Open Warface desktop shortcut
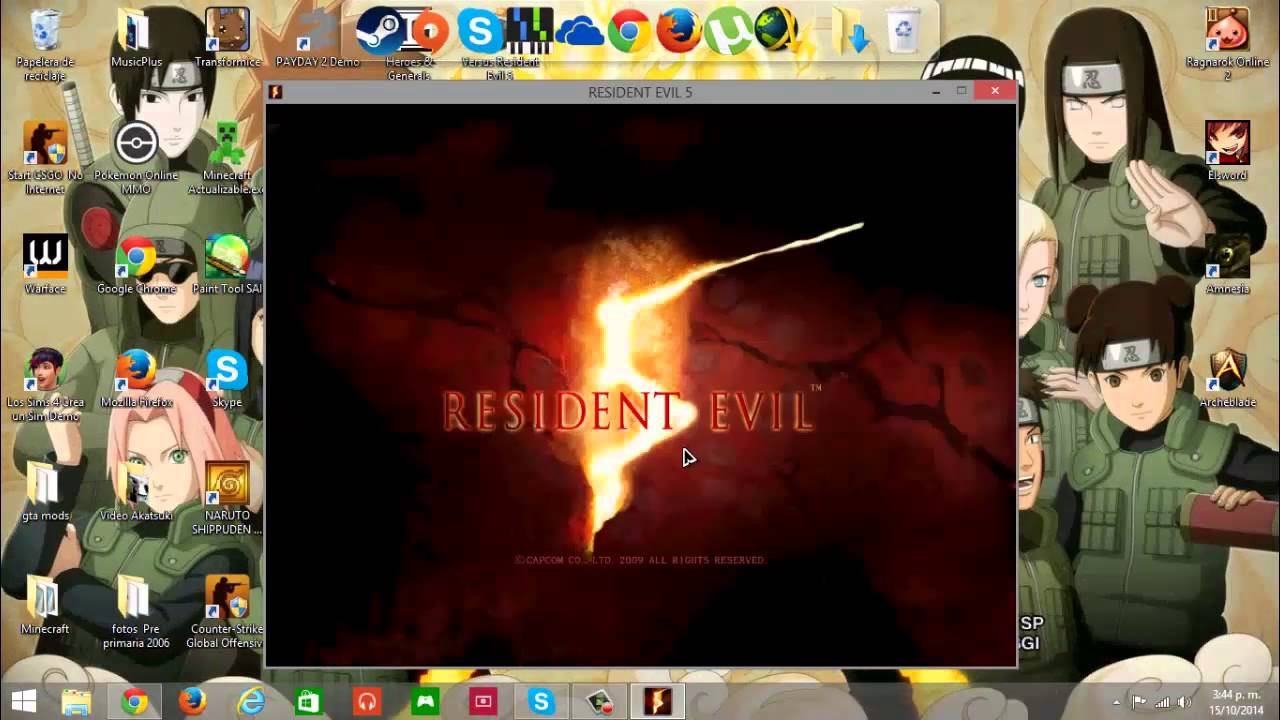The image size is (1280, 720). [45, 265]
